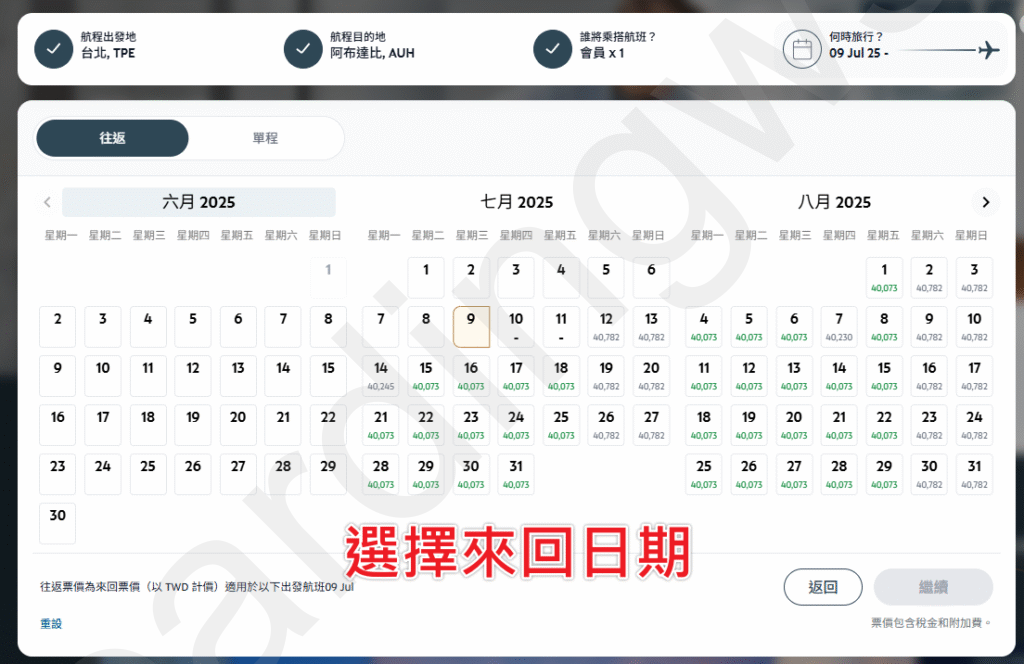This screenshot has width=1024, height=664.
Task: Pick August 25 date cell
Action: point(704,474)
